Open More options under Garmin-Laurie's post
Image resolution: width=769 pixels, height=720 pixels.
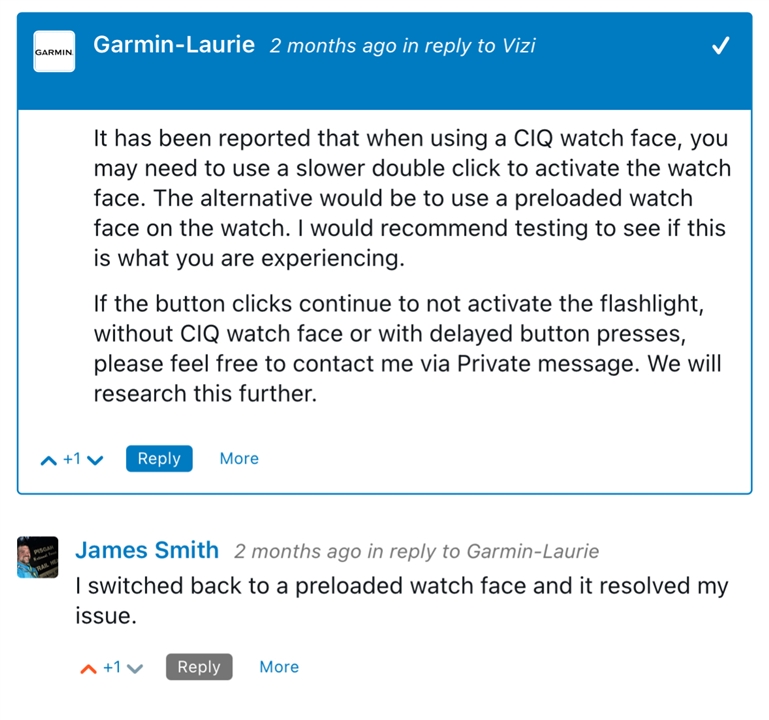click(239, 459)
